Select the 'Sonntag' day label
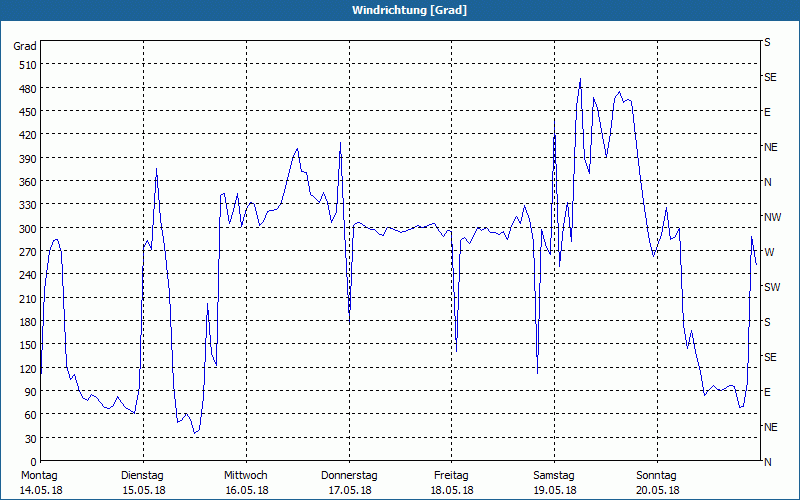The image size is (800, 500). coord(657,476)
